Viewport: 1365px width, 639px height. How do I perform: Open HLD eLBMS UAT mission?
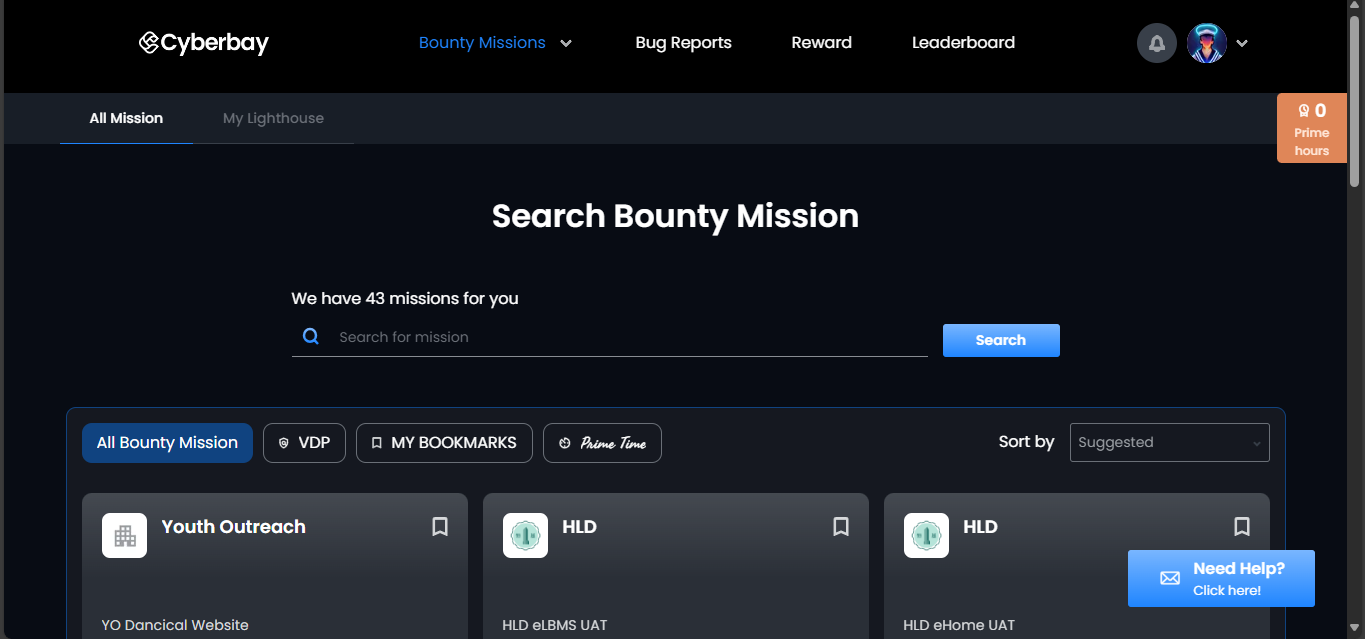(555, 625)
